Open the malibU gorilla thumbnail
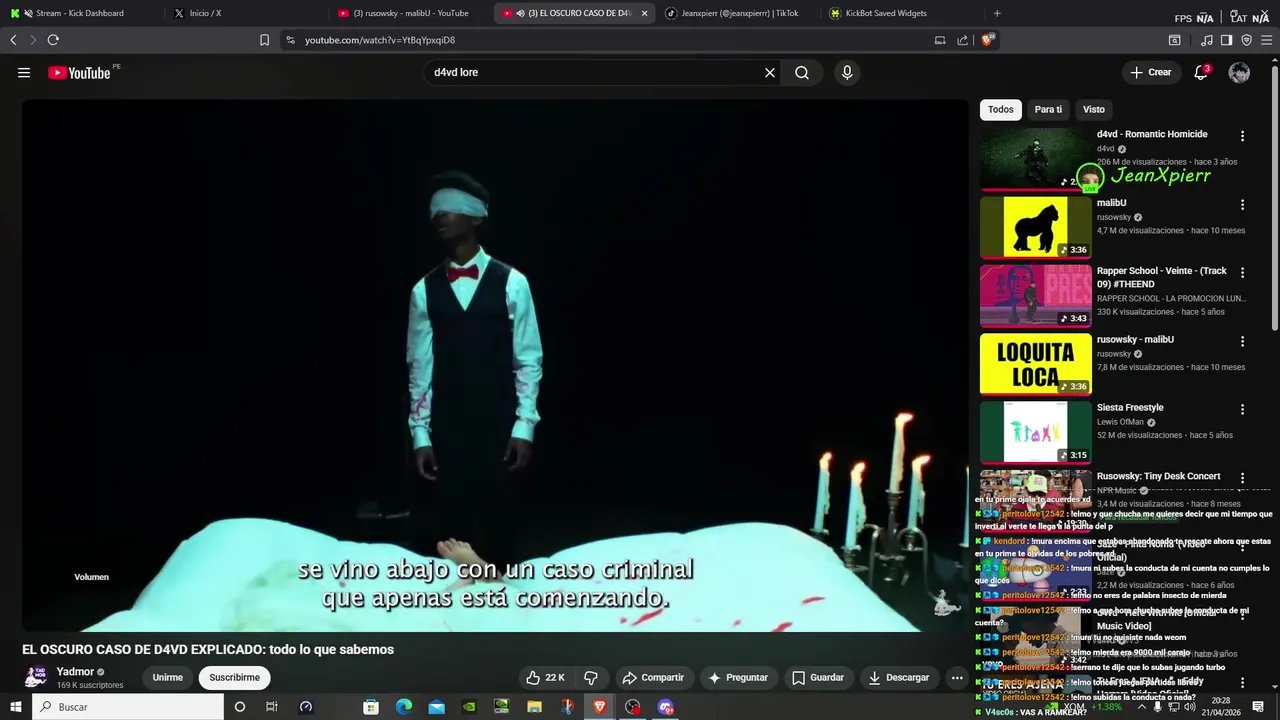This screenshot has width=1280, height=720. point(1035,227)
